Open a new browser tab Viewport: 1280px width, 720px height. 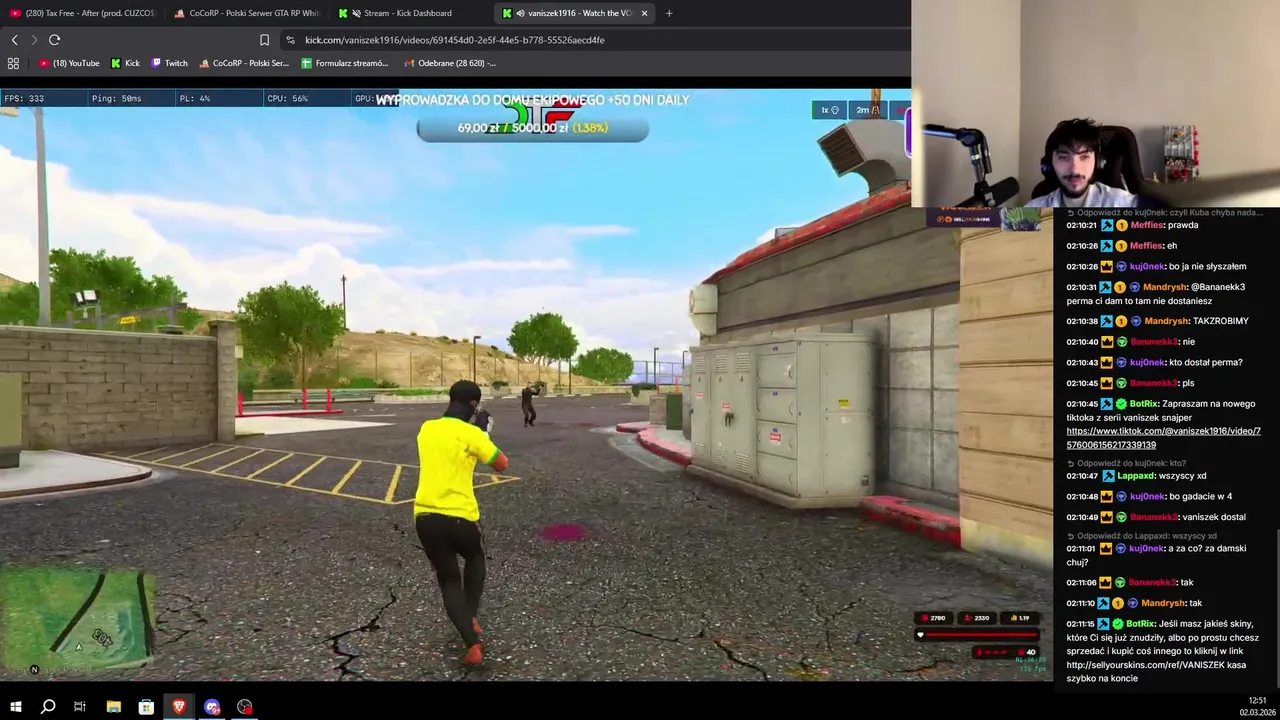669,13
